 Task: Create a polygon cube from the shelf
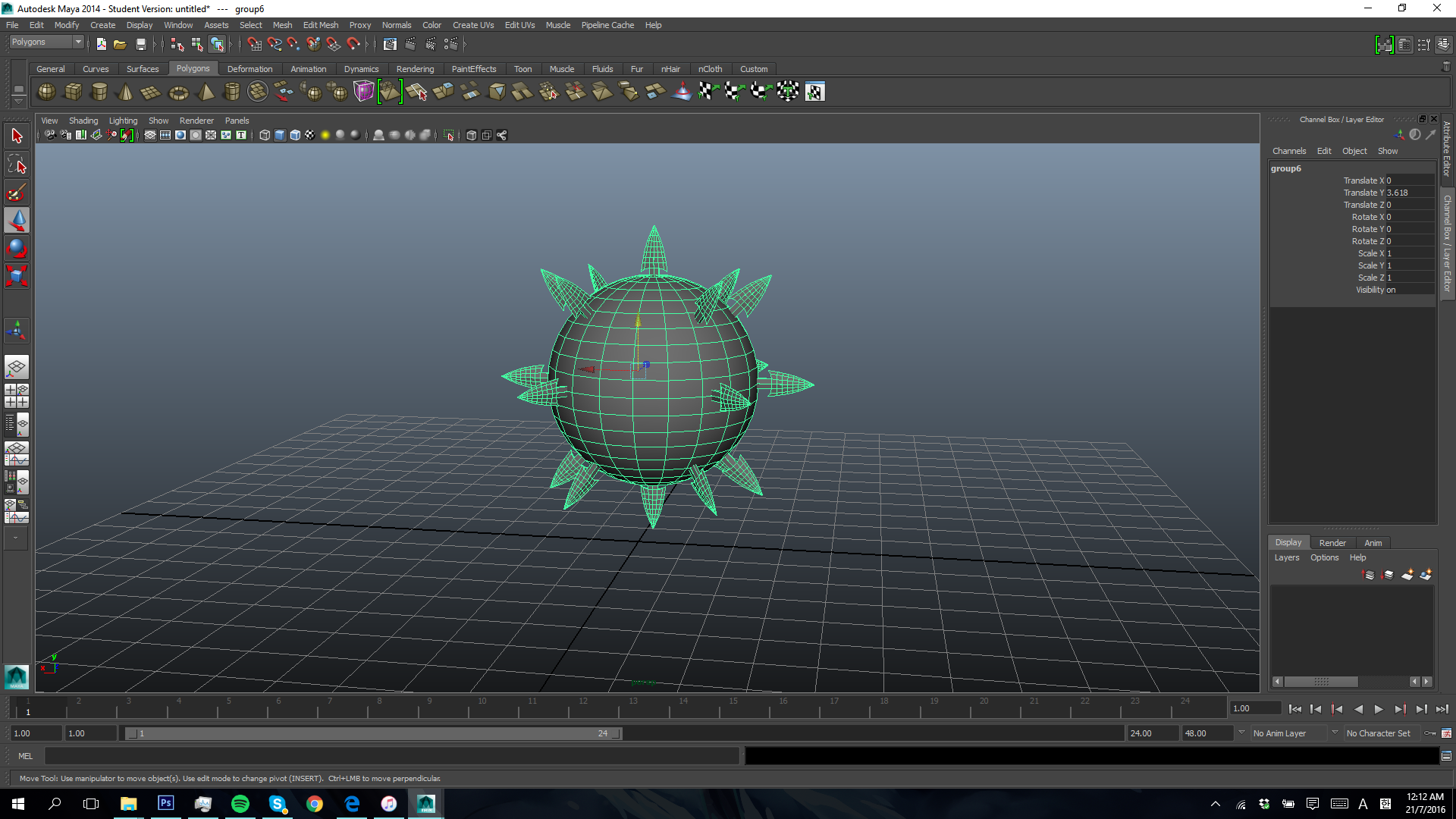[x=73, y=92]
